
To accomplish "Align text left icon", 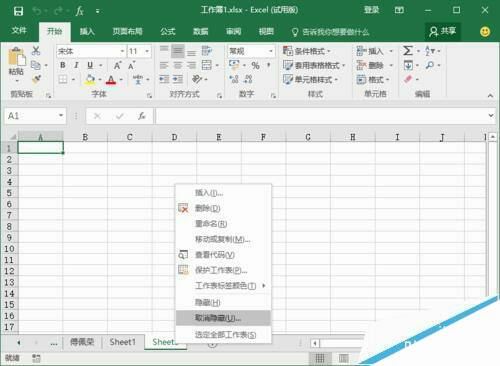I will 164,65.
